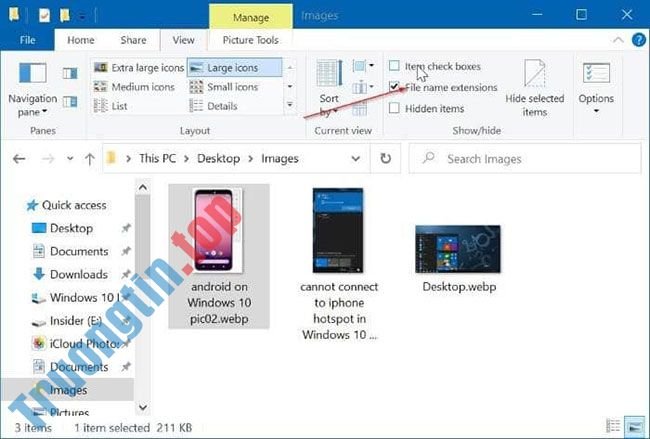Switch to the Share ribbon tab
This screenshot has height=439, width=650.
click(133, 40)
